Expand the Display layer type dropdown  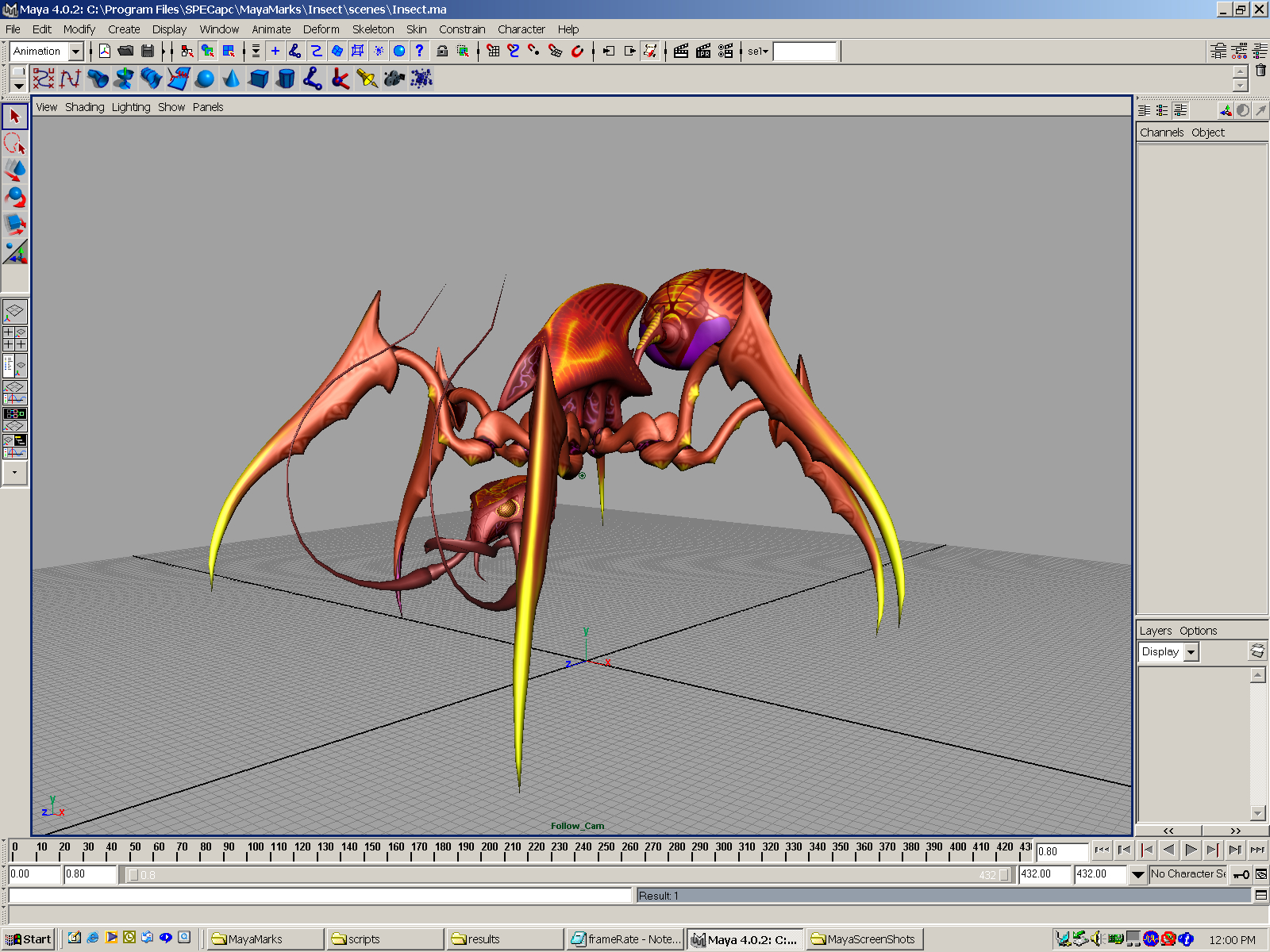(1191, 652)
